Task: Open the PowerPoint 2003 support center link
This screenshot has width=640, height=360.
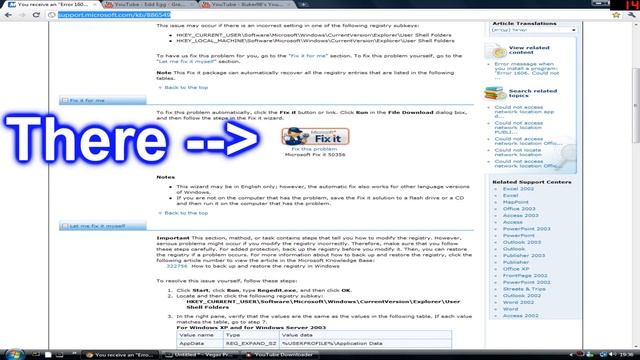Action: coord(527,229)
